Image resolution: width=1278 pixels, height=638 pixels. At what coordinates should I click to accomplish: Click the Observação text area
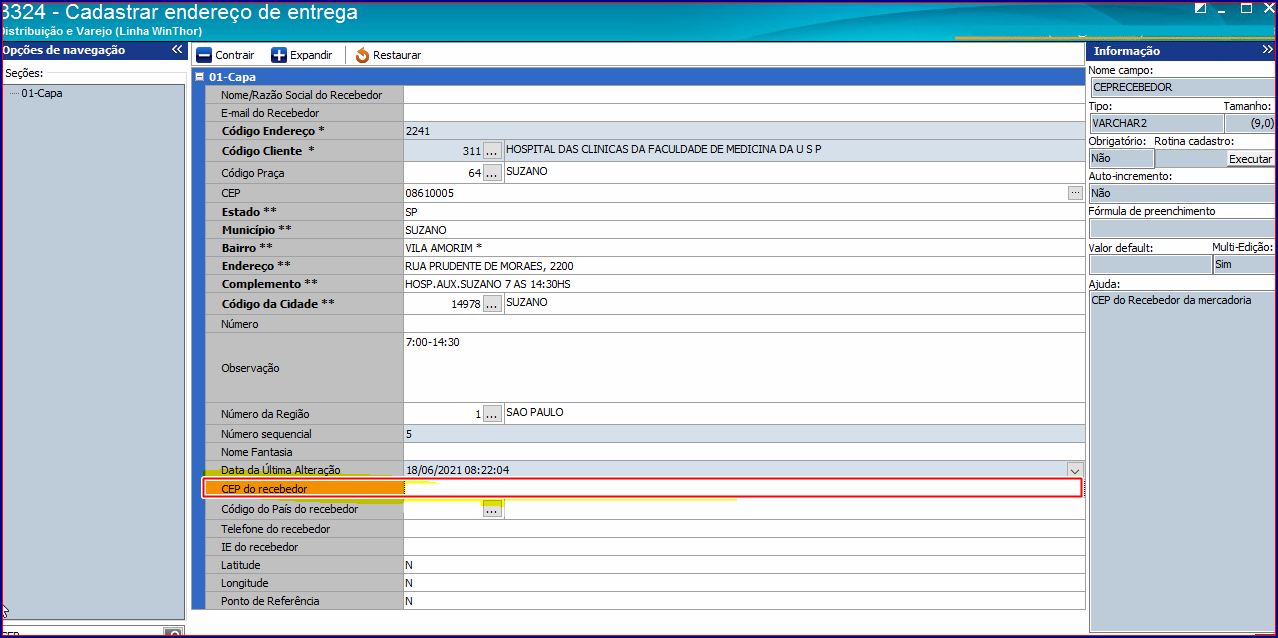[x=744, y=368]
